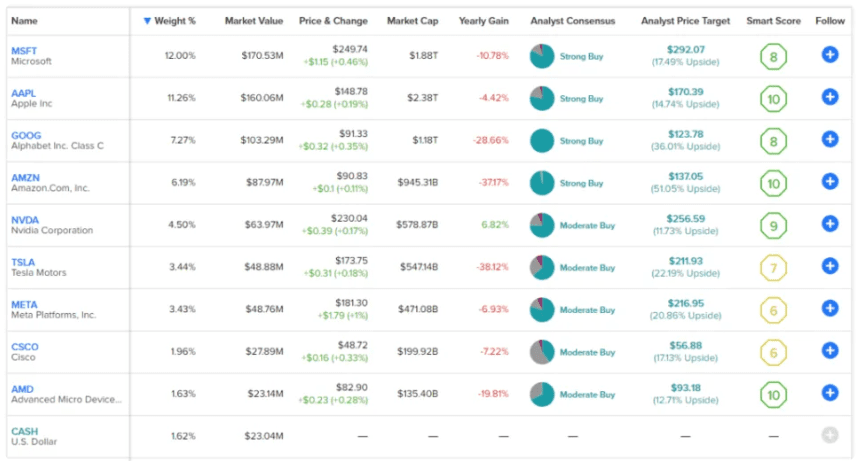View CSCO analyst consensus pie chart
The image size is (856, 461).
(542, 352)
